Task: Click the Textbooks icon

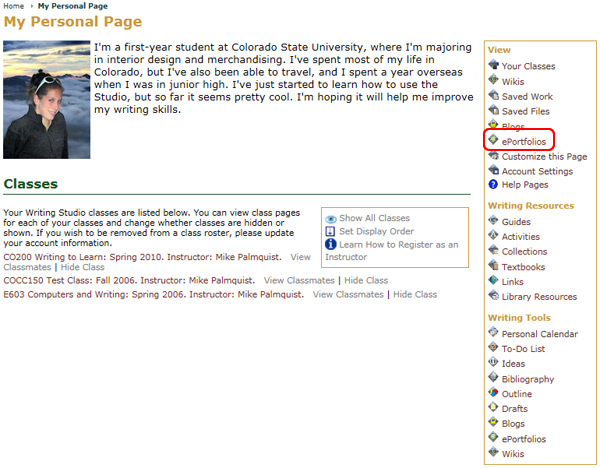Action: [x=494, y=265]
